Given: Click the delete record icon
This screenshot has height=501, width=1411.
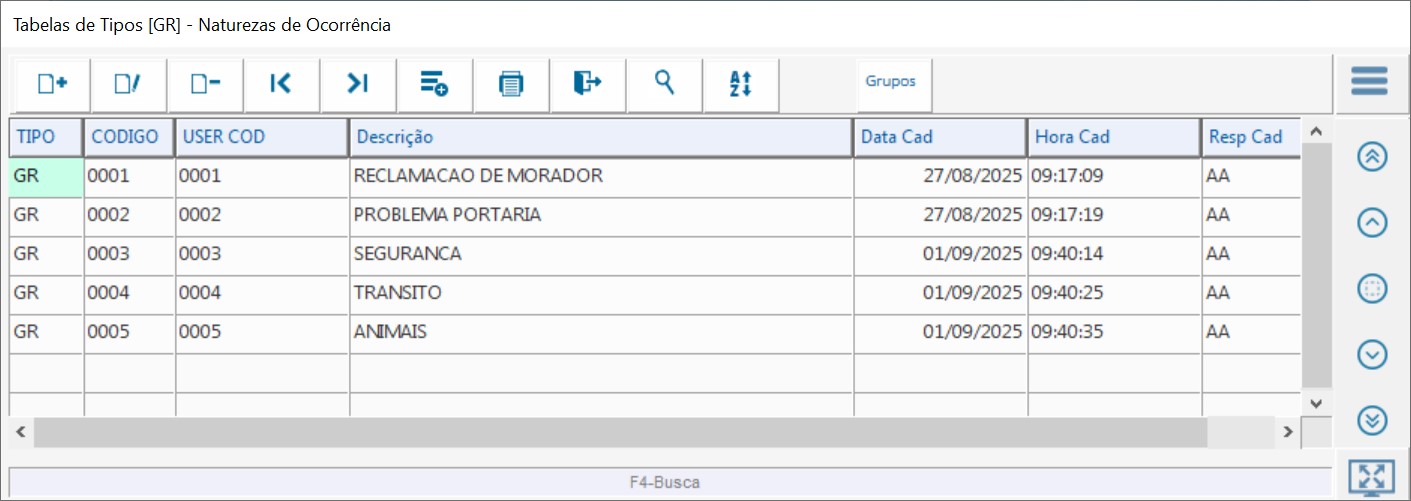Looking at the screenshot, I should (x=205, y=84).
